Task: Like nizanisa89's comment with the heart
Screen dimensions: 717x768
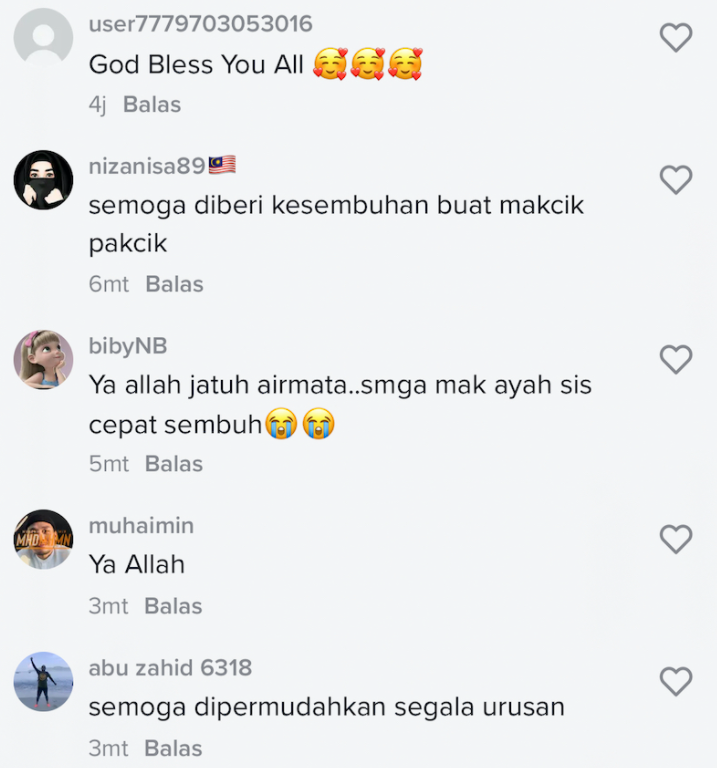Action: coord(676,180)
